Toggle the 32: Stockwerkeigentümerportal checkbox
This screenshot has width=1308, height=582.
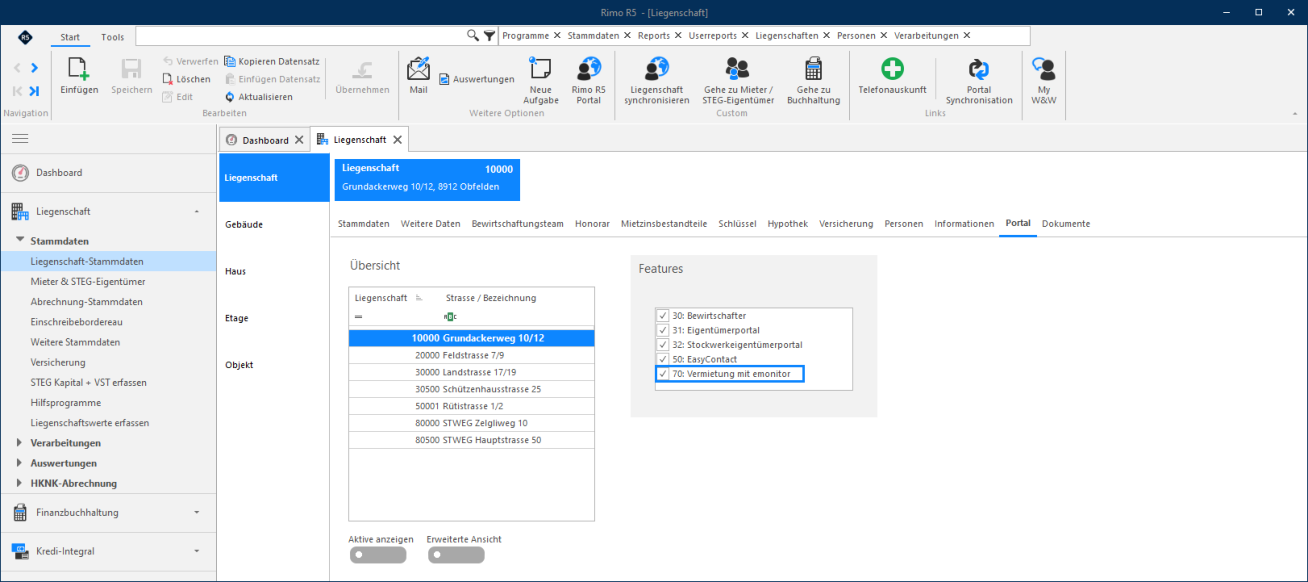point(662,345)
